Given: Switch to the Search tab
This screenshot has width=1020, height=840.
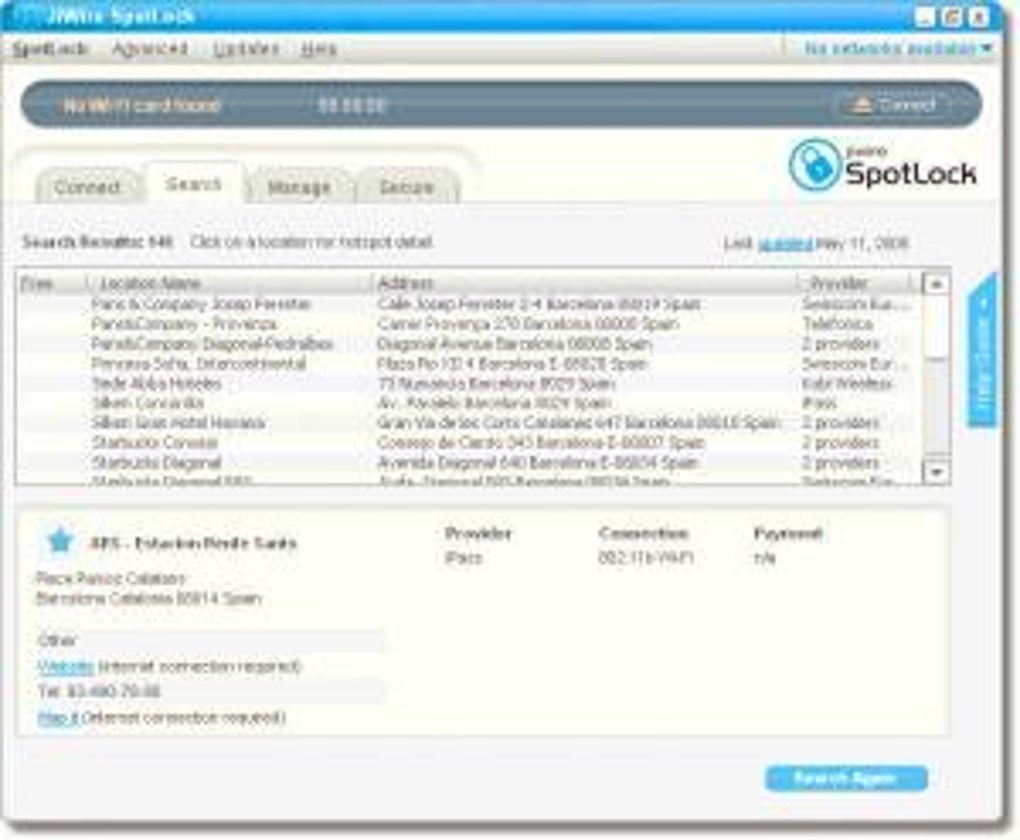Looking at the screenshot, I should tap(193, 184).
